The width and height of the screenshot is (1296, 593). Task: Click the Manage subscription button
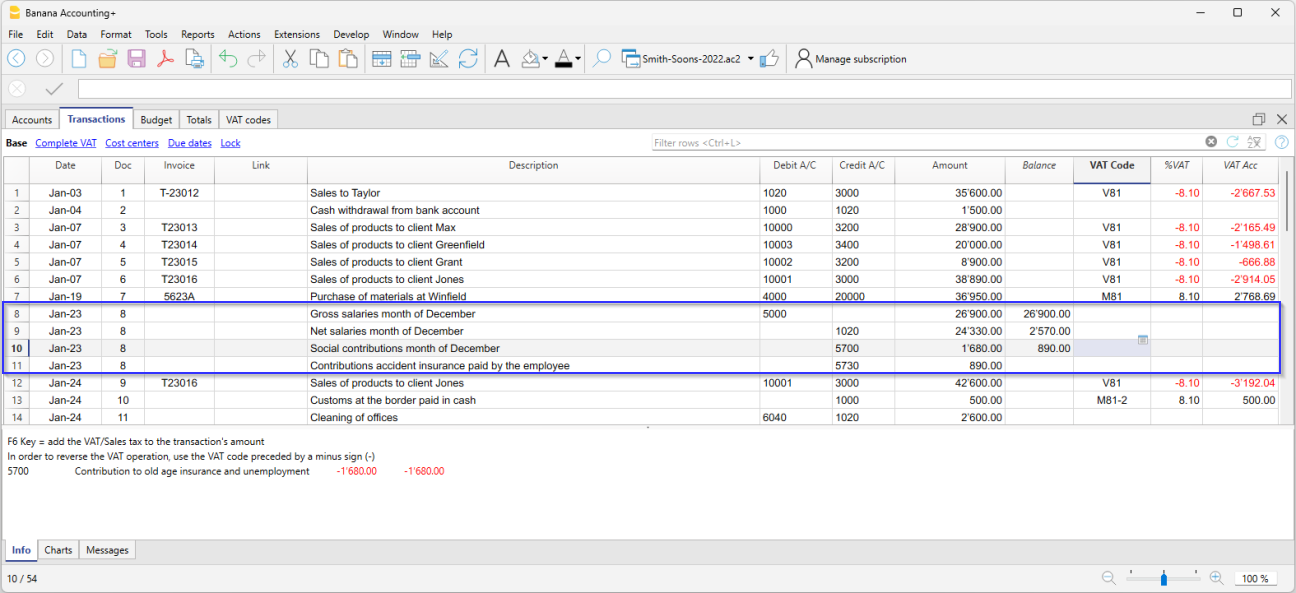click(x=851, y=59)
